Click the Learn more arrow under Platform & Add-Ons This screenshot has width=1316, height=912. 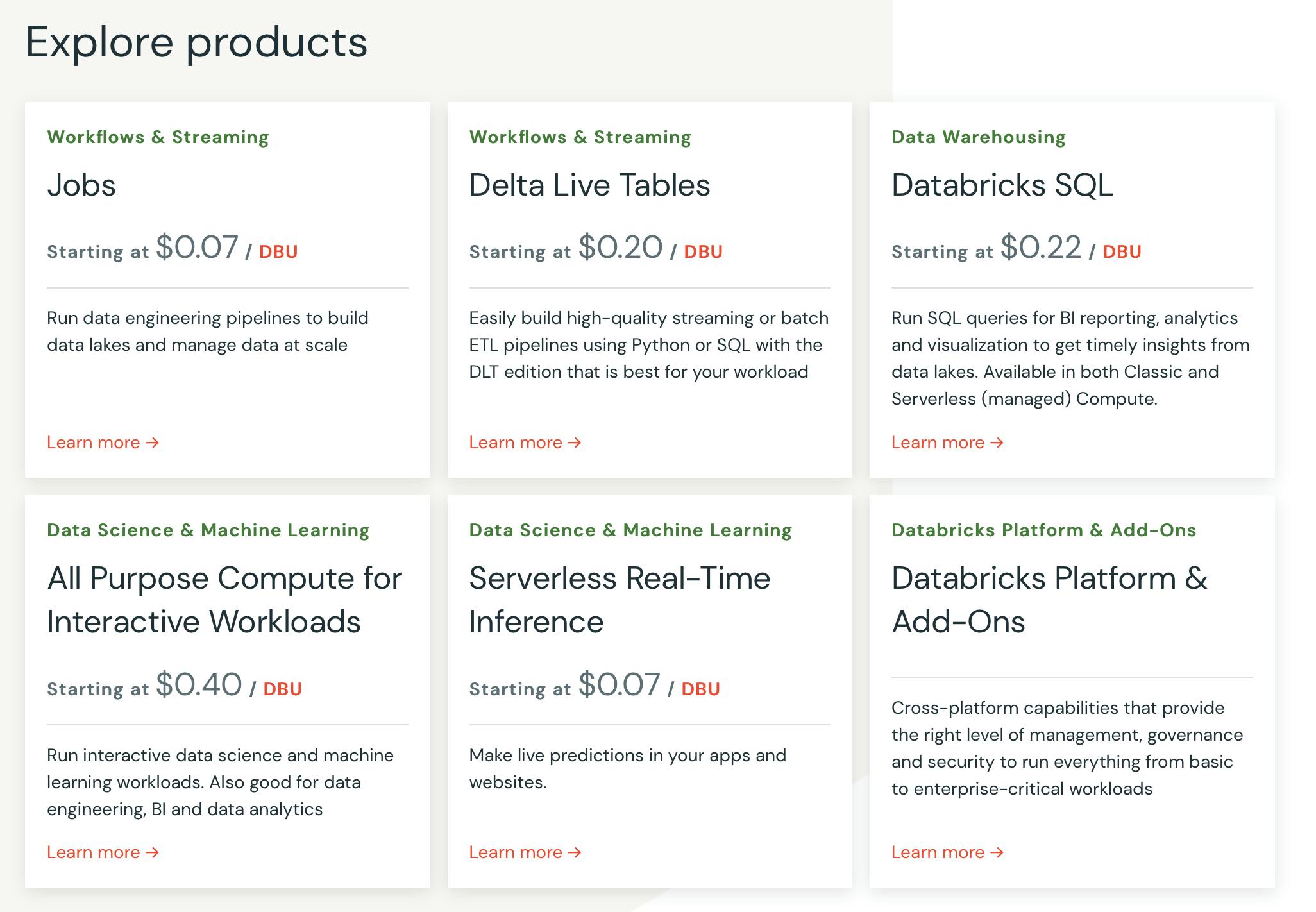tap(997, 852)
